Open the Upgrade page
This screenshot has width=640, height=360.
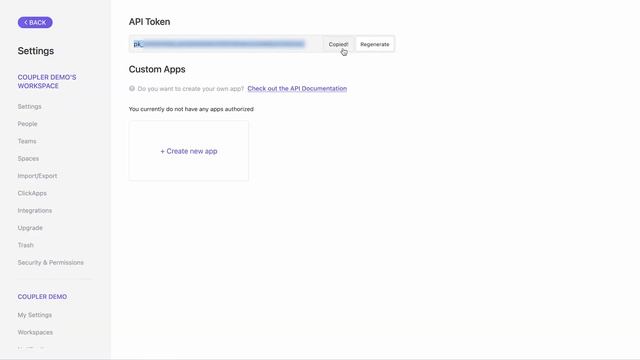[30, 228]
